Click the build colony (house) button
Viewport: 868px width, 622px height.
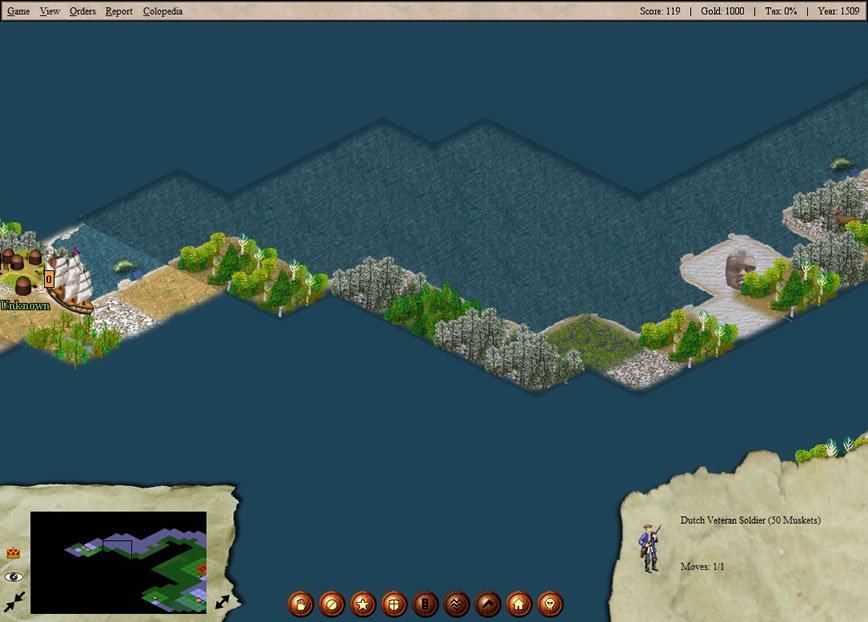519,604
